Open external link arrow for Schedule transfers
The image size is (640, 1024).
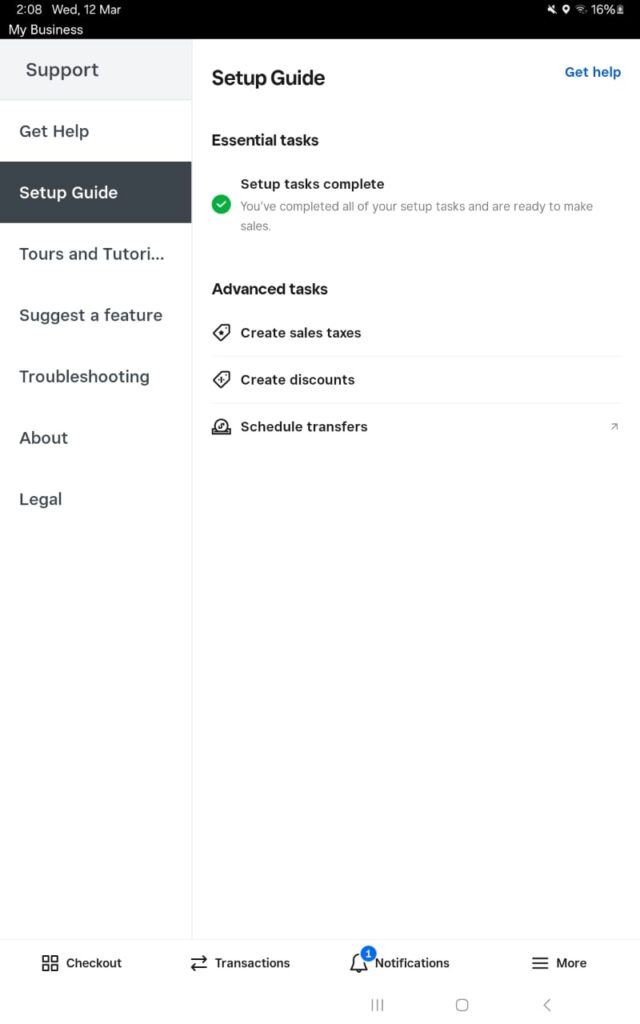(x=614, y=427)
